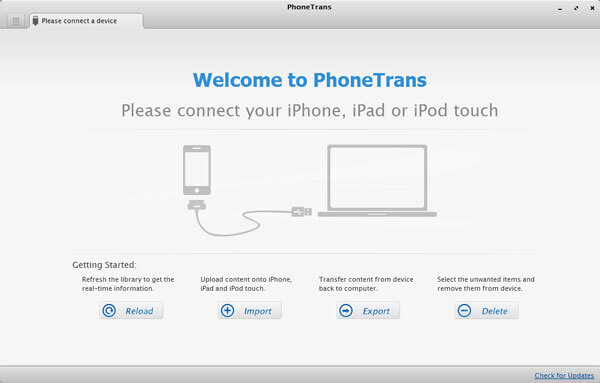Screen dimensions: 600x383
Task: Select the 'Please connect a device' tab
Action: click(x=86, y=21)
